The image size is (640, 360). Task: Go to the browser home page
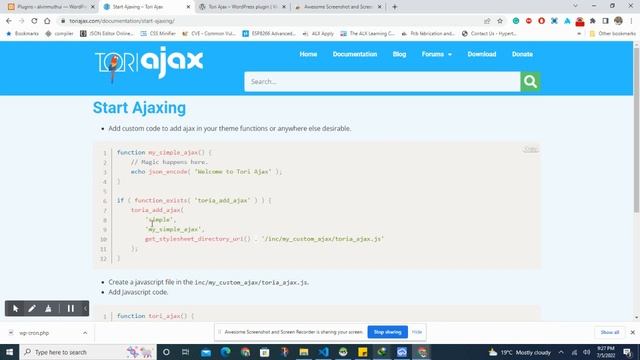47,21
